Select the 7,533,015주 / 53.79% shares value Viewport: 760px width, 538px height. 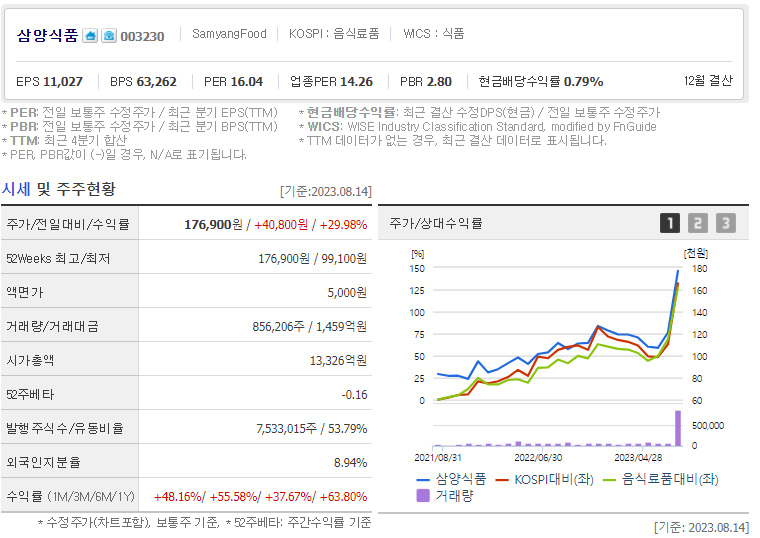[312, 428]
